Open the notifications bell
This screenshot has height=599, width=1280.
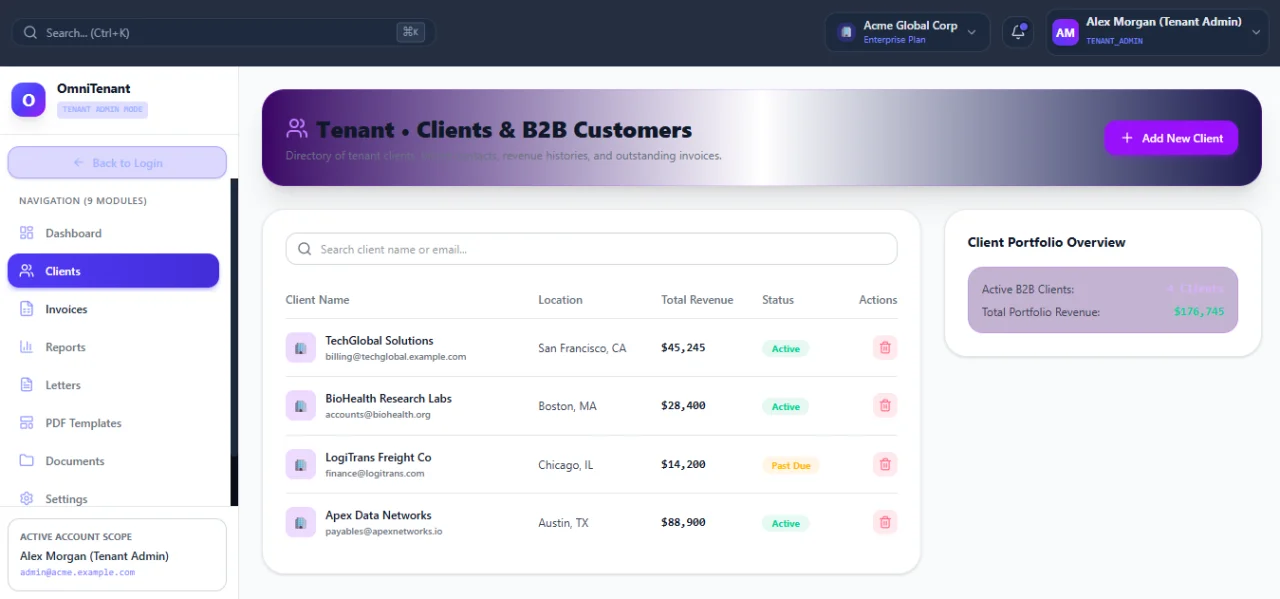pos(1018,32)
